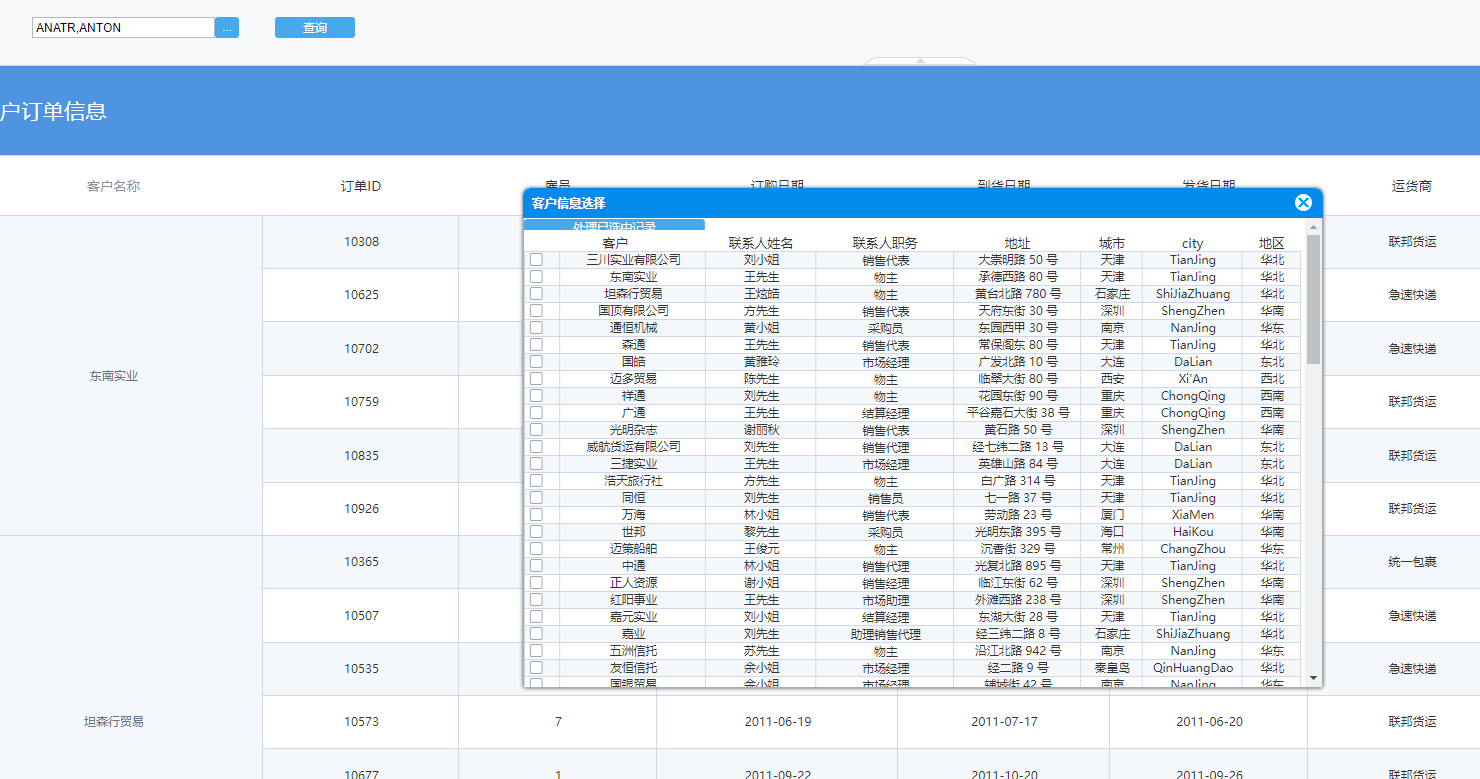The width and height of the screenshot is (1480, 779).
Task: Focus the ANATR,ANTON input field
Action: pyautogui.click(x=124, y=28)
